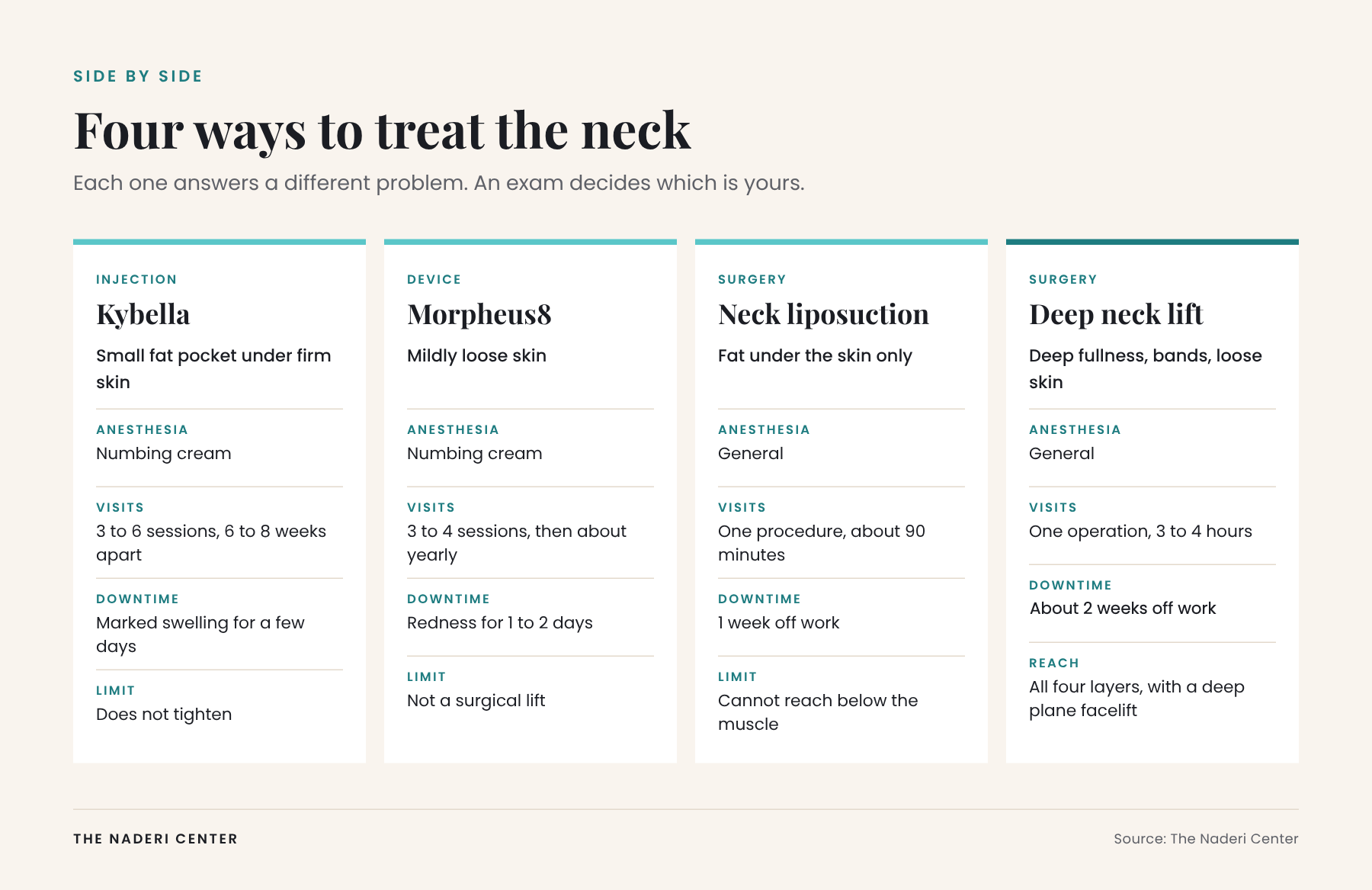Select the subtitle beginning "Each one answers a different problem"

(439, 183)
